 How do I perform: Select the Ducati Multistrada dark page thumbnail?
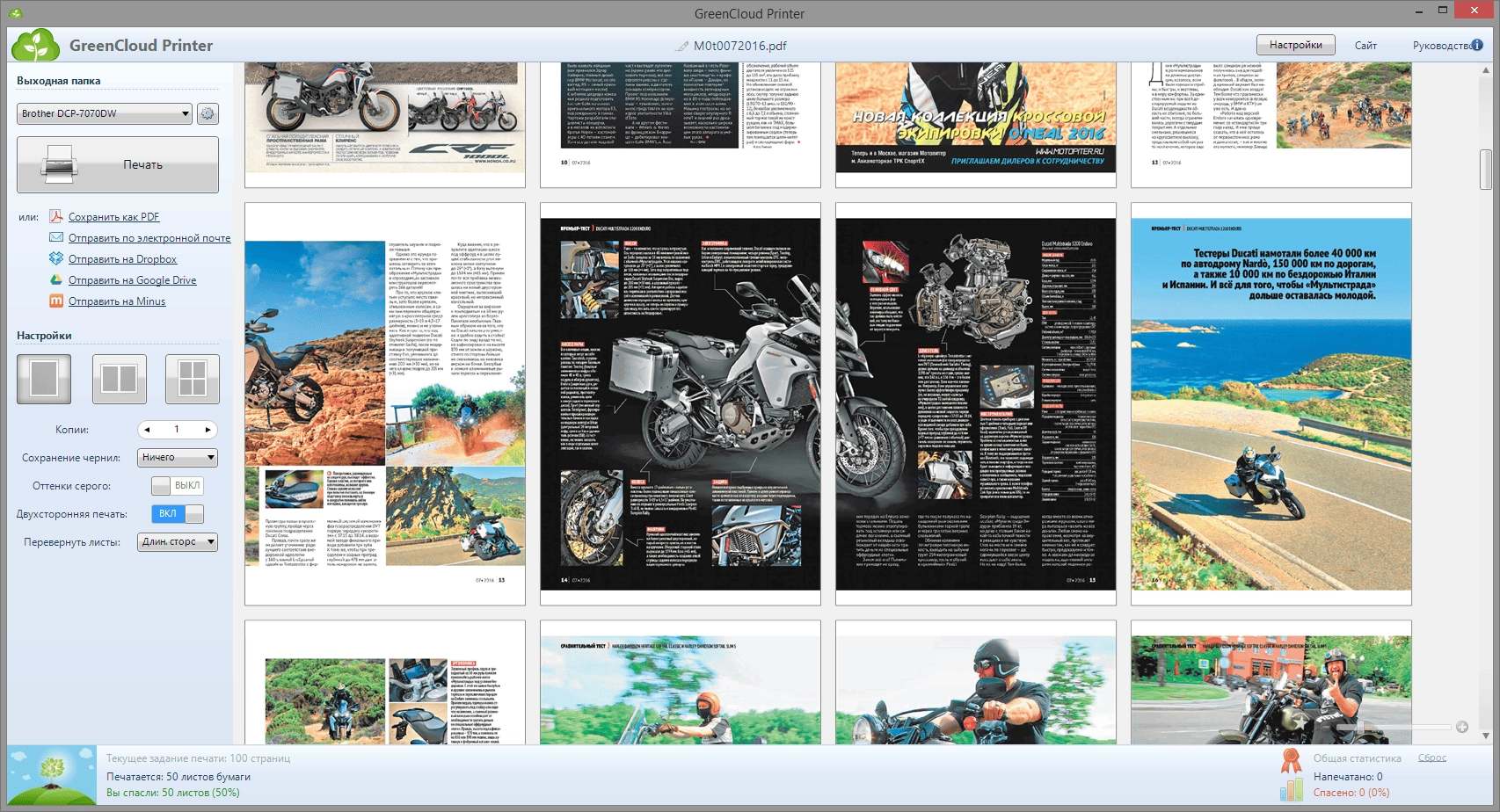point(681,404)
